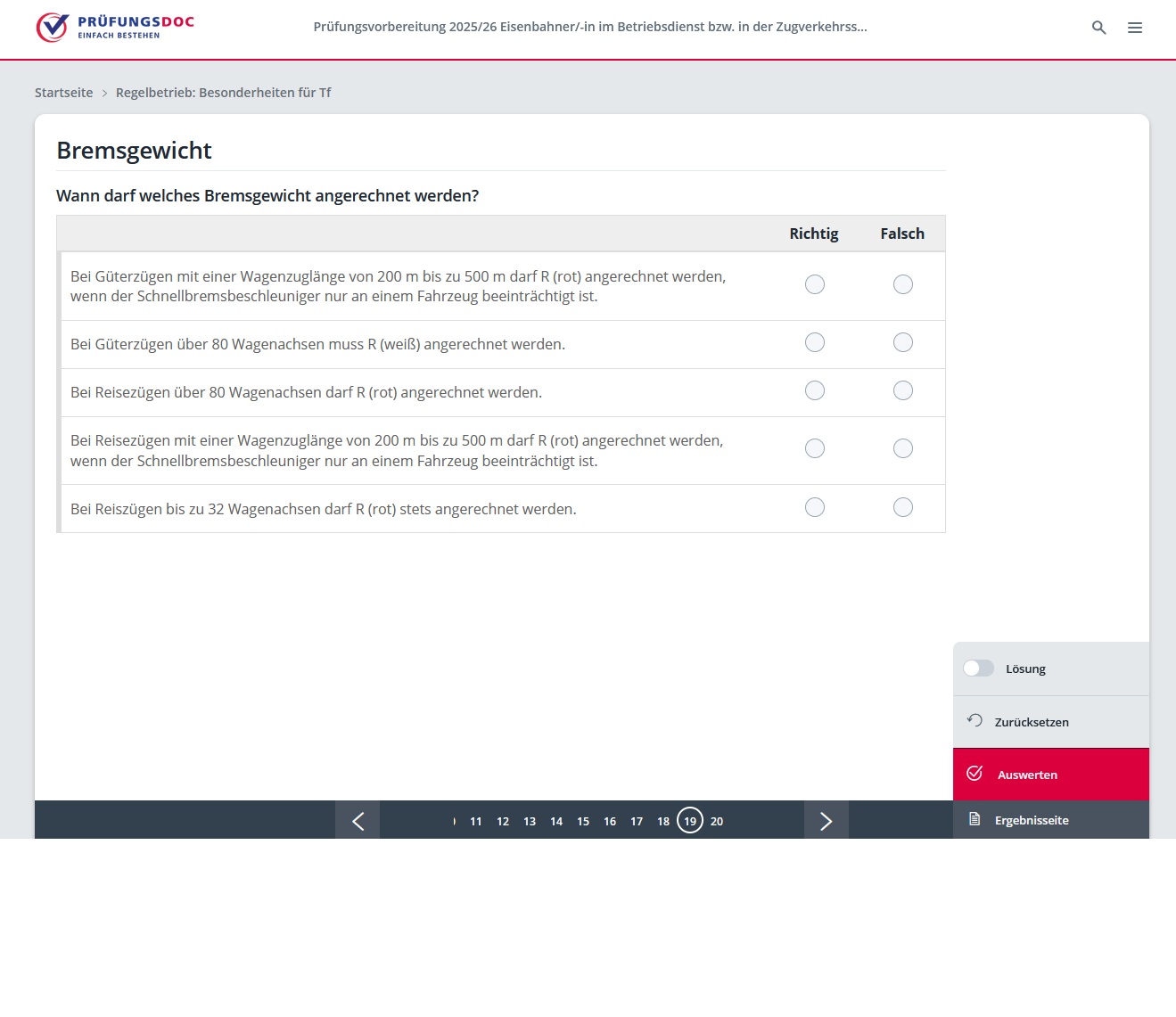The image size is (1176, 1017).
Task: Jump to question 15
Action: pos(582,821)
